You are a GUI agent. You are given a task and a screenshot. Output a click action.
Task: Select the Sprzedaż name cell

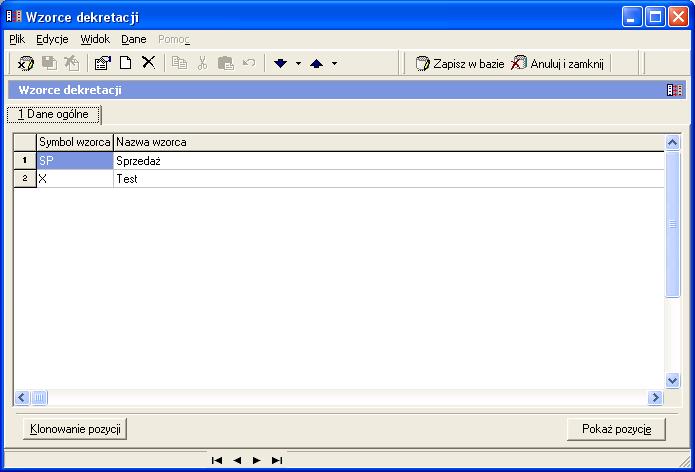389,161
